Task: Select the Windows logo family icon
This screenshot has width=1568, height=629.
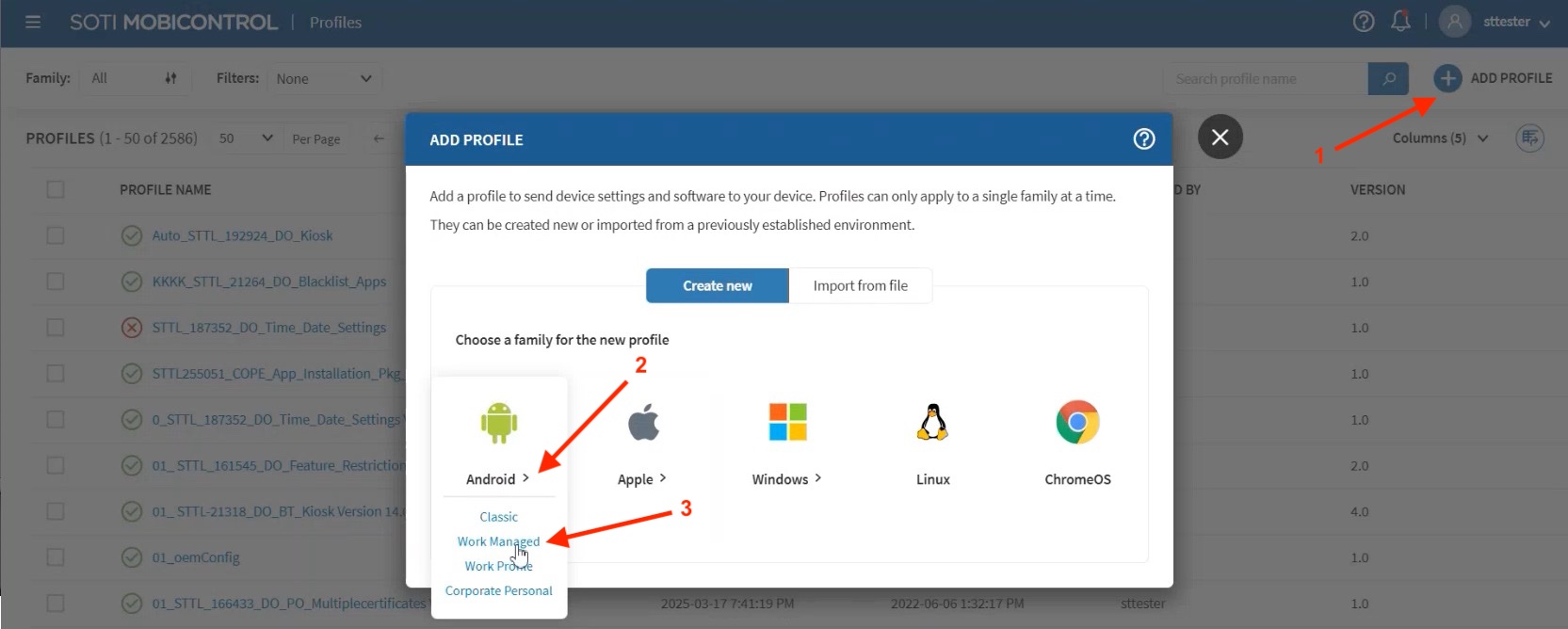Action: pos(787,422)
